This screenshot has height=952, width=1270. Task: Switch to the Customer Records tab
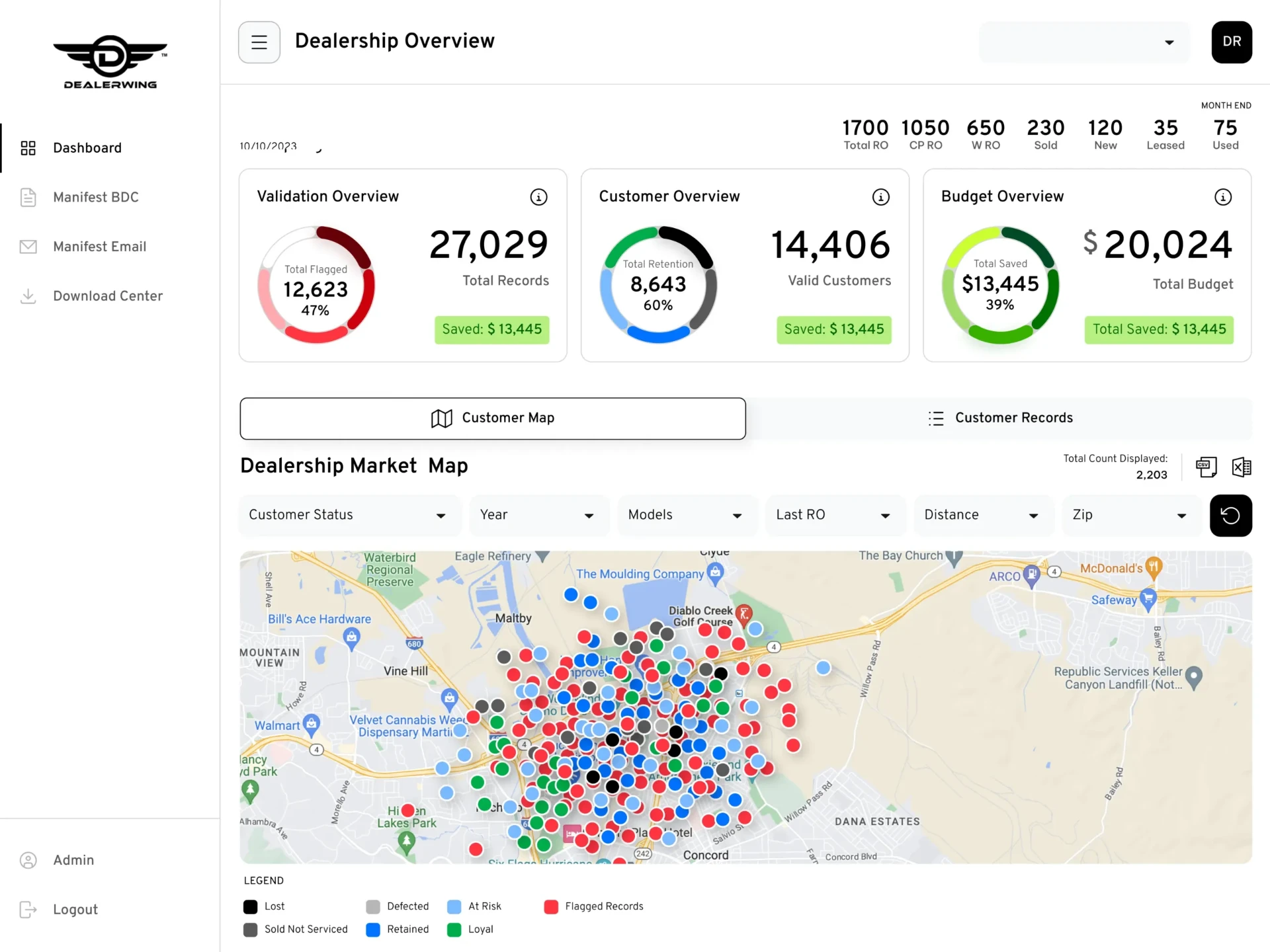pyautogui.click(x=999, y=418)
